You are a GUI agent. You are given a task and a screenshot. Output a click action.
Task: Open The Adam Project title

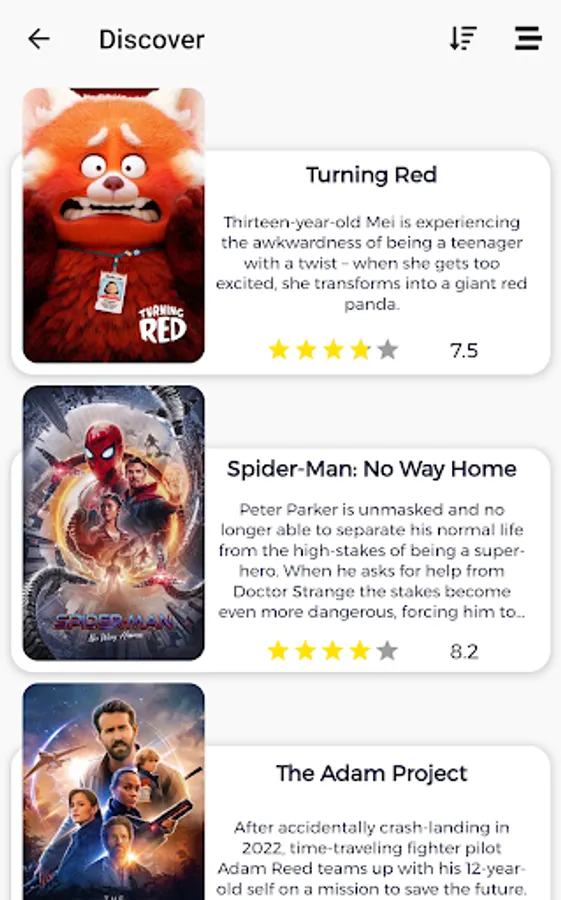point(372,774)
